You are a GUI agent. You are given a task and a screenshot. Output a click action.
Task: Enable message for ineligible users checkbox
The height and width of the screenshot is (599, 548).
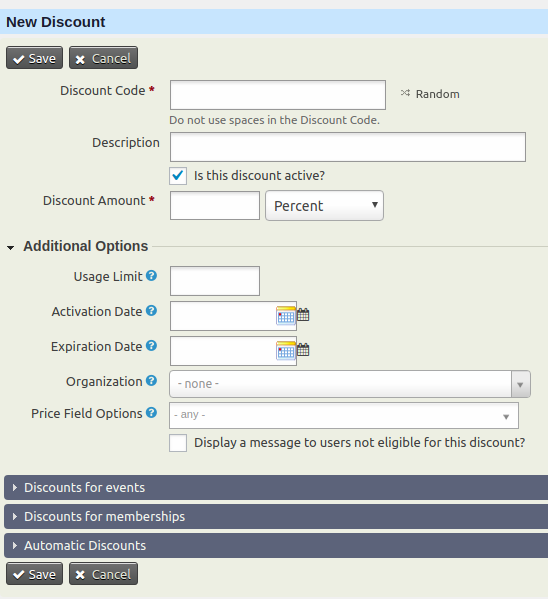[178, 443]
